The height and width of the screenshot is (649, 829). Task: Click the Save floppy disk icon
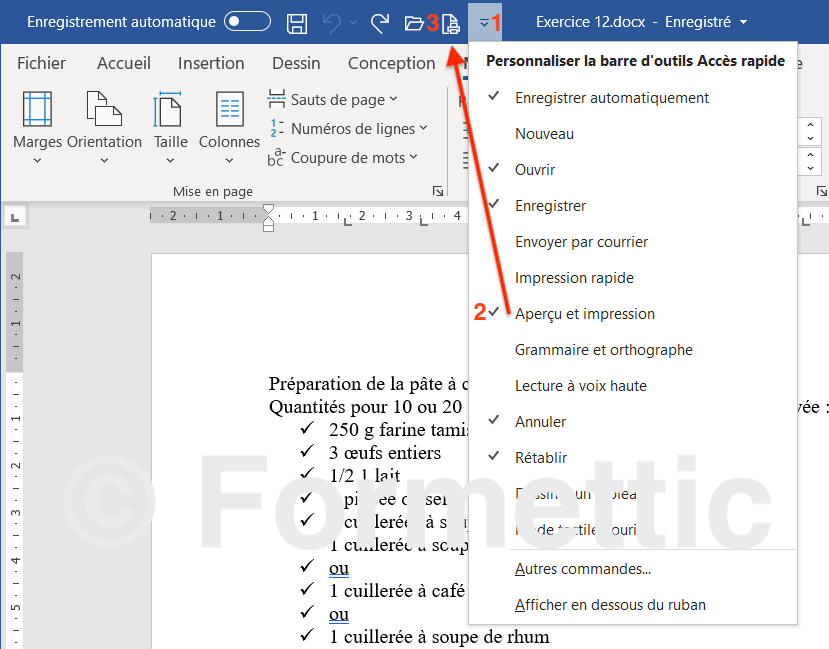click(297, 22)
